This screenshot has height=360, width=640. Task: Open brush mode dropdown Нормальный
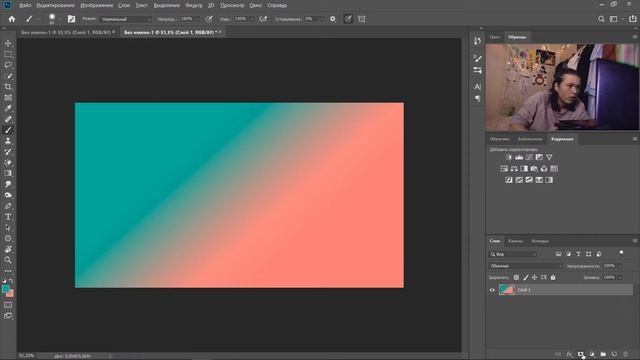pos(126,19)
